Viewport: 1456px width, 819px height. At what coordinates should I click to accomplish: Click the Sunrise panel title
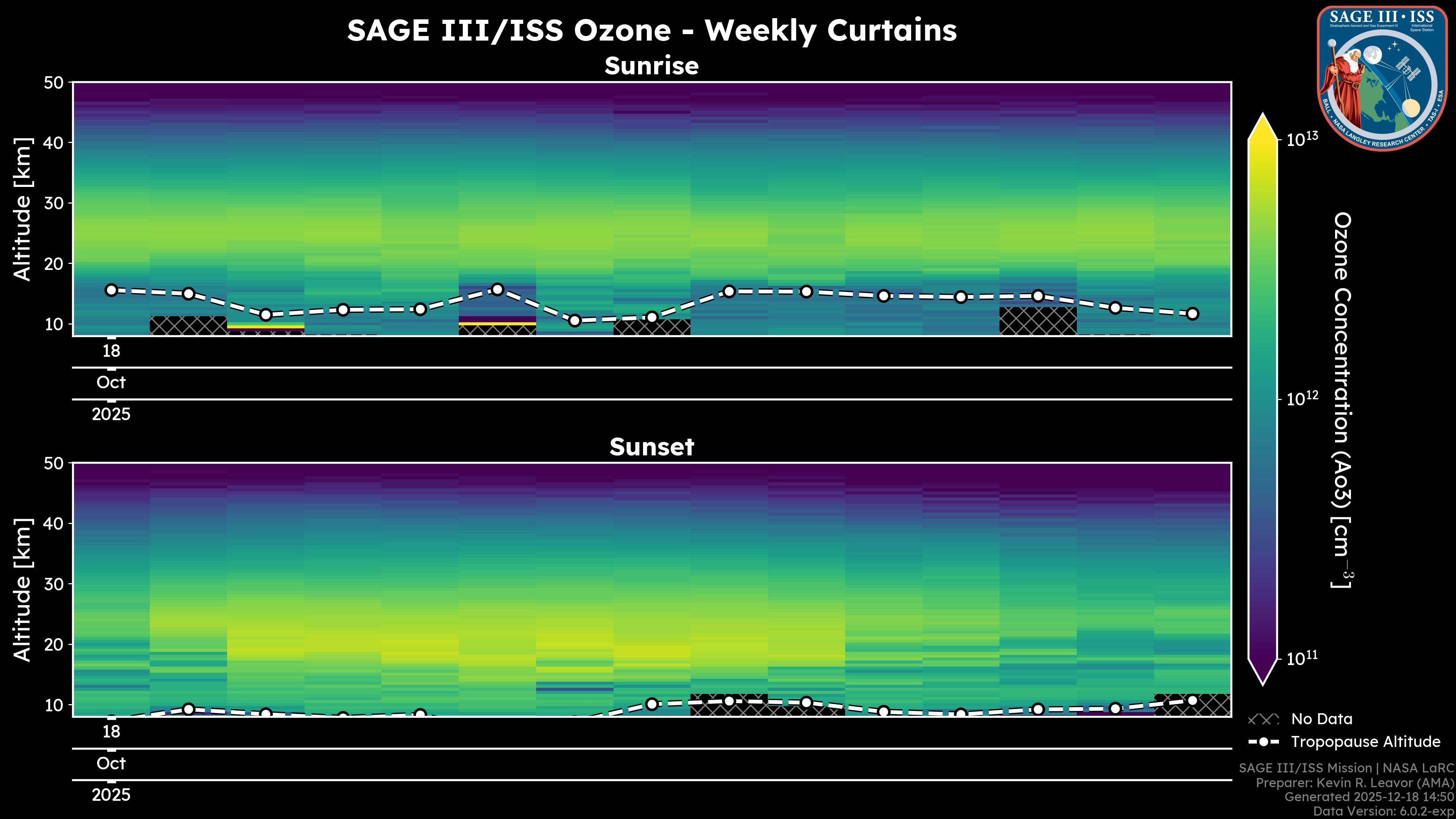tap(652, 66)
